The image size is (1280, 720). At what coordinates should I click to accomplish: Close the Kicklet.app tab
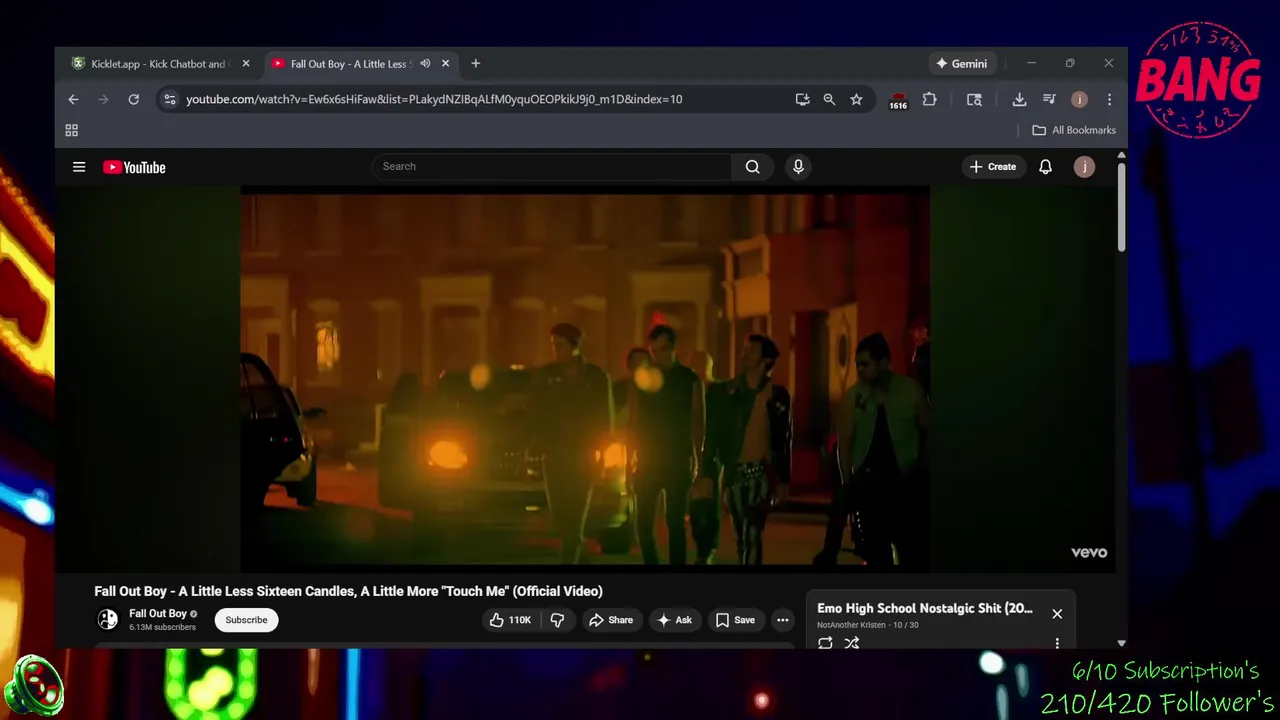pos(246,64)
